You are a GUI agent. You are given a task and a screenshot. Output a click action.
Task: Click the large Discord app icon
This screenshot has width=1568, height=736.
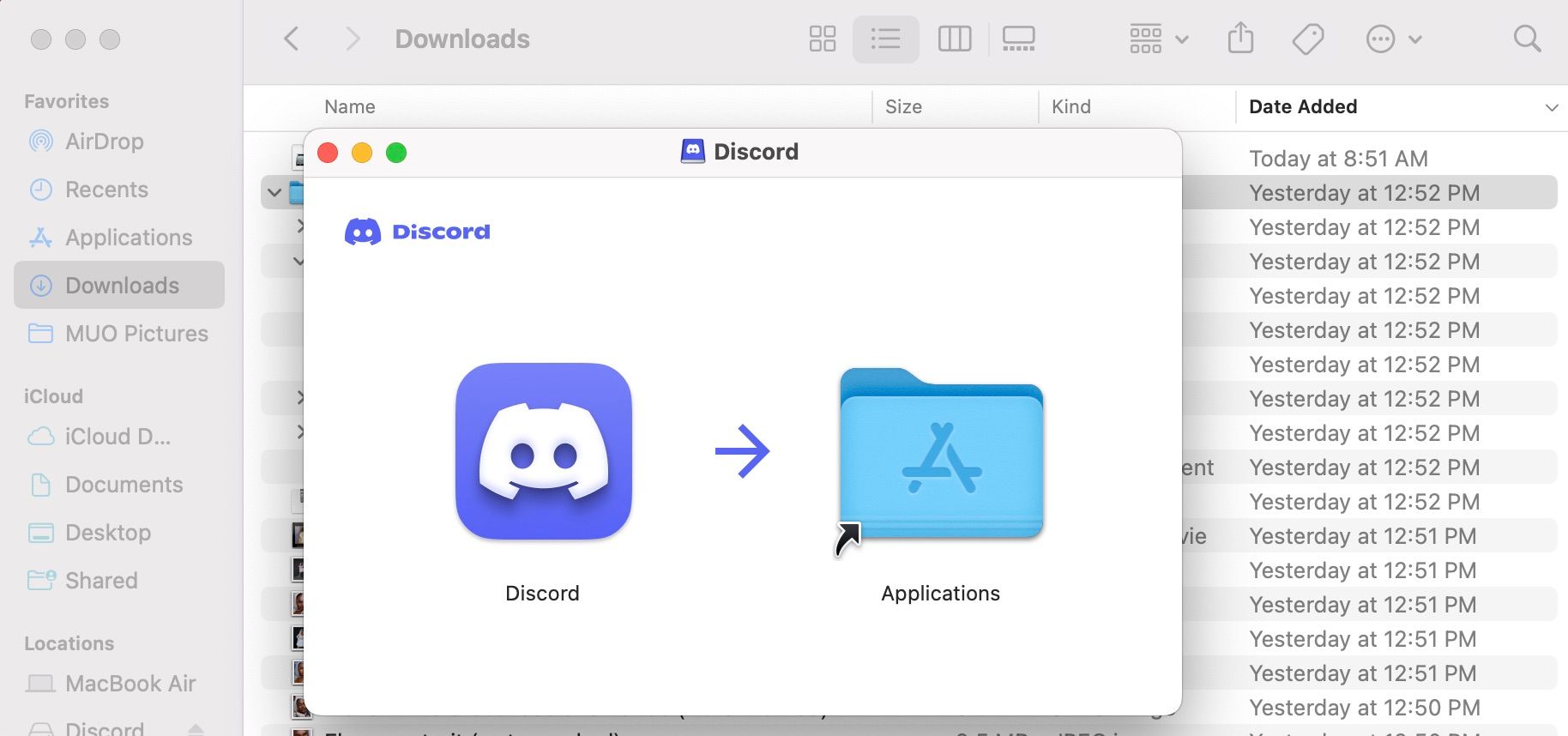544,451
